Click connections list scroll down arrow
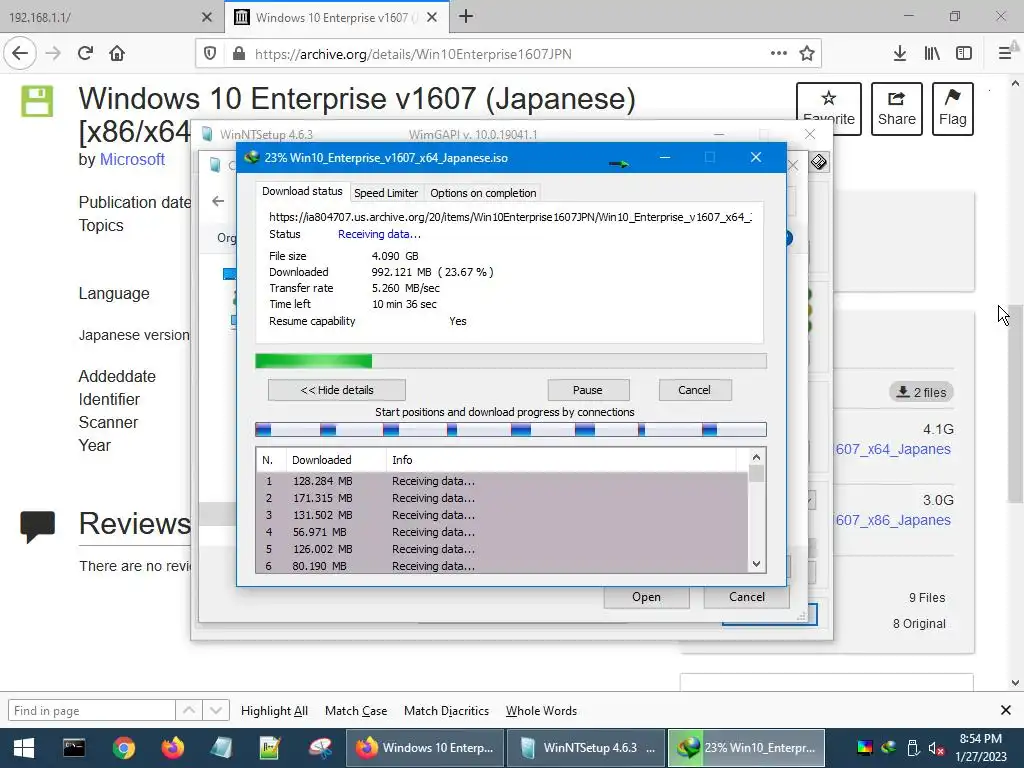Screen dimensions: 1024x768 tap(756, 564)
